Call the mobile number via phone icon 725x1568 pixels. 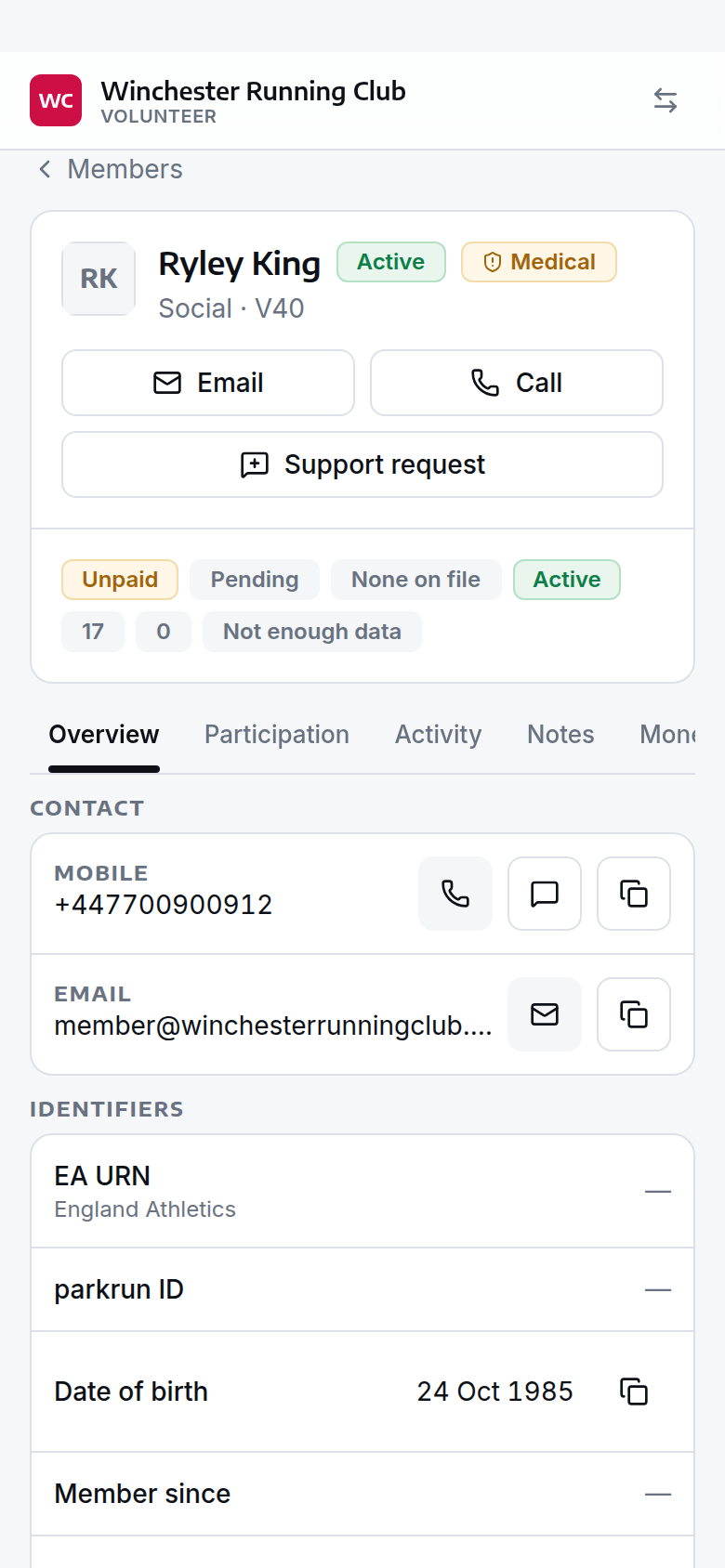click(455, 894)
